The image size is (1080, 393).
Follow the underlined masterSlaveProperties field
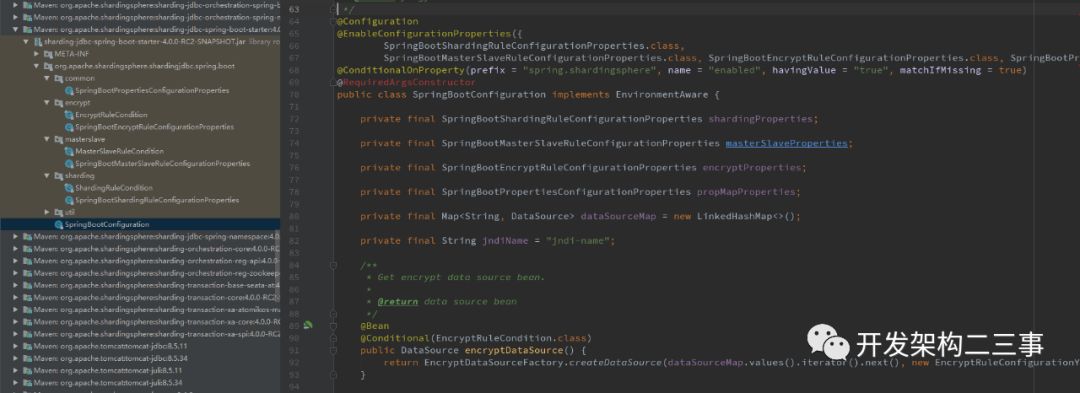(x=786, y=143)
